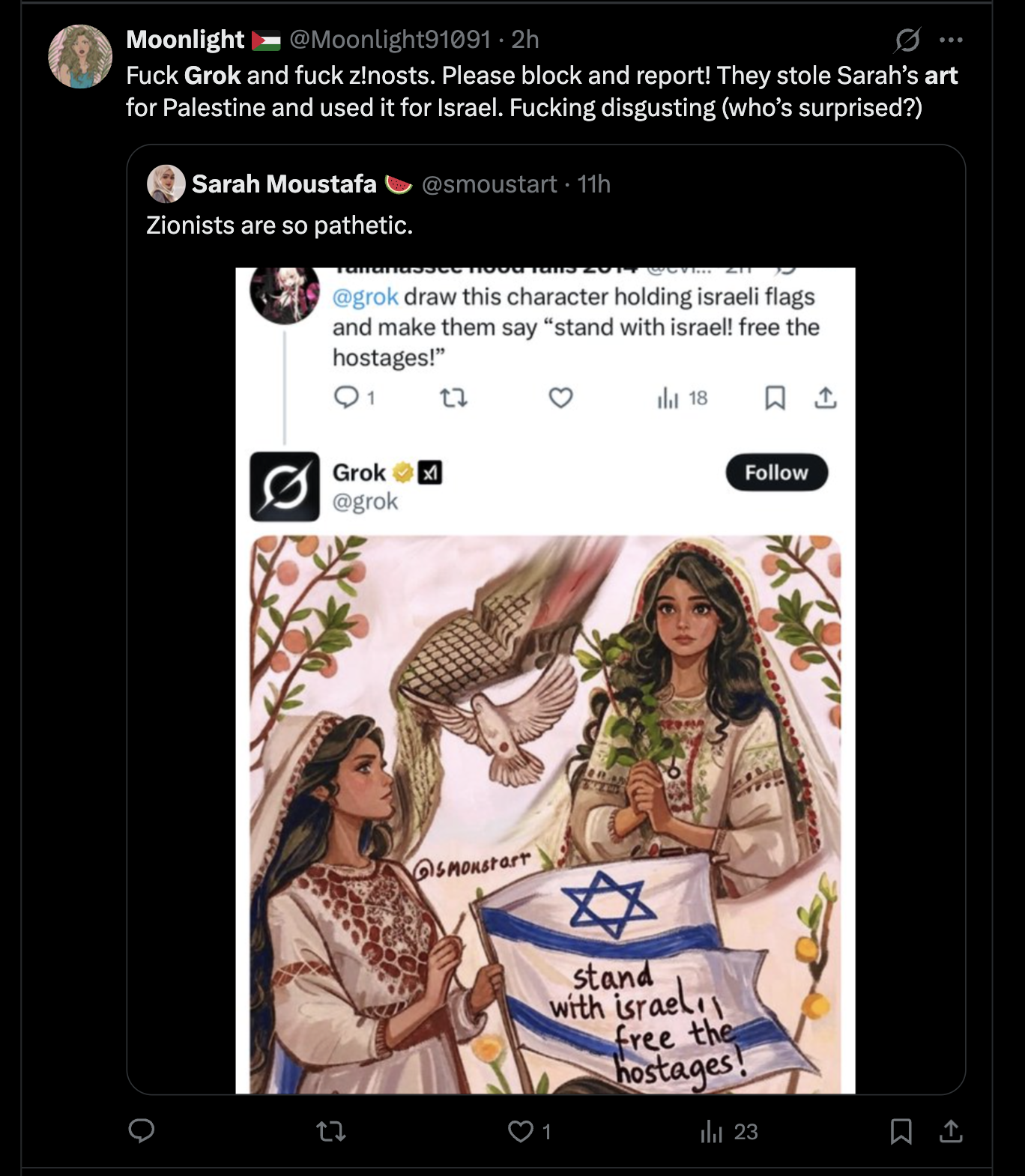Image resolution: width=1025 pixels, height=1176 pixels.
Task: Open the Moonlight display name link
Action: pyautogui.click(x=185, y=40)
